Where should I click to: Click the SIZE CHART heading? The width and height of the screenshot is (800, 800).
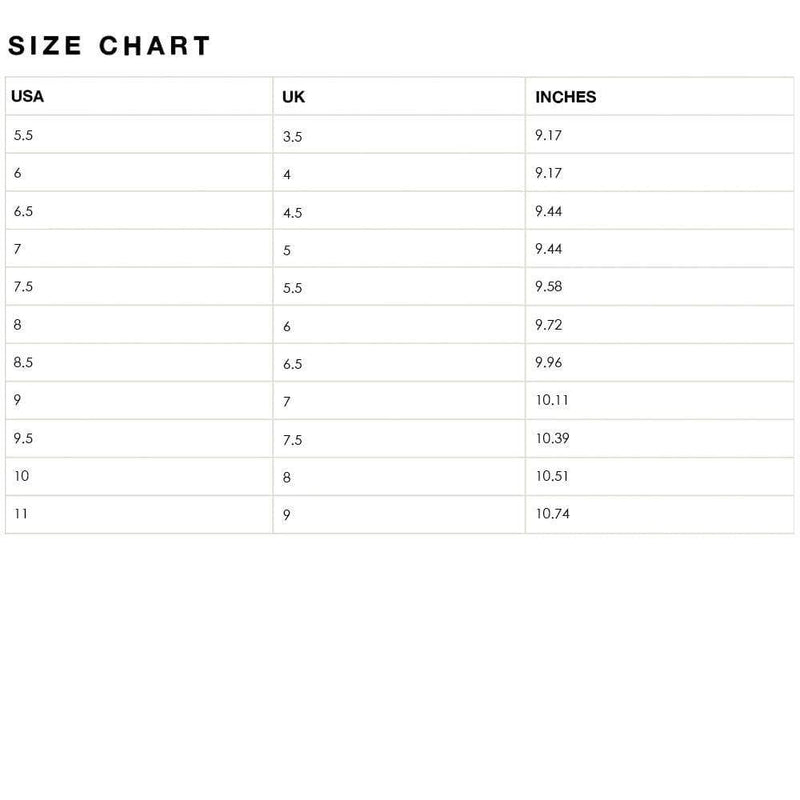[109, 45]
